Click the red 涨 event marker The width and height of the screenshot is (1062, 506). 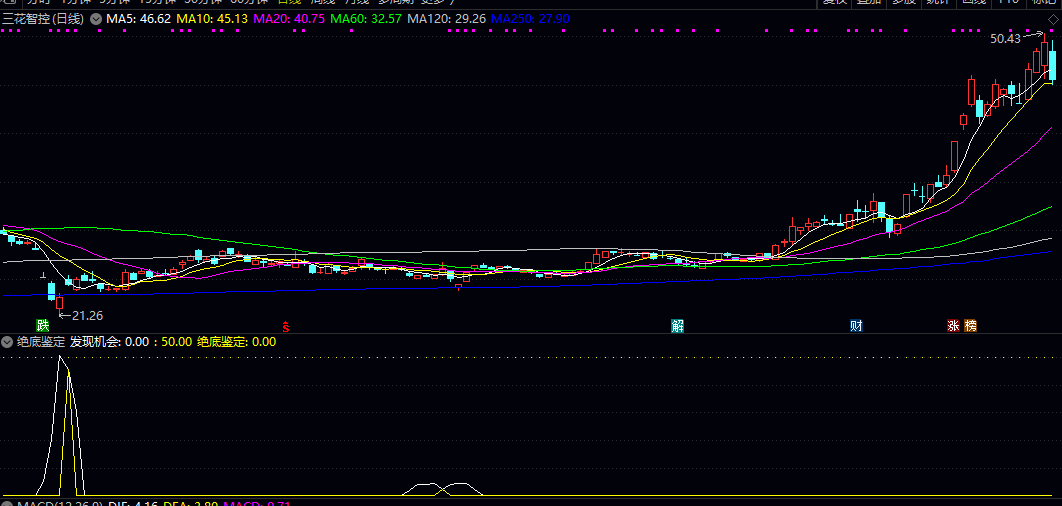(x=953, y=325)
